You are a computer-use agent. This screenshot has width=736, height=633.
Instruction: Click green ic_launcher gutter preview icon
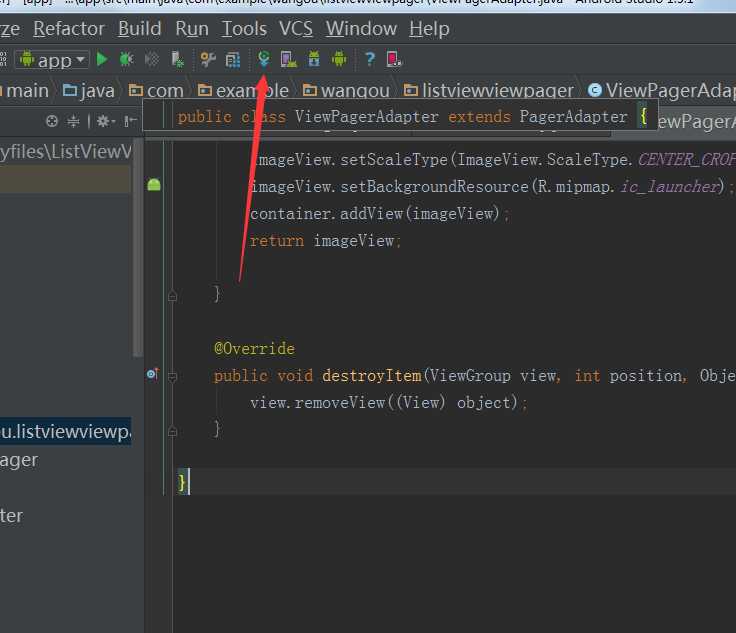click(154, 185)
